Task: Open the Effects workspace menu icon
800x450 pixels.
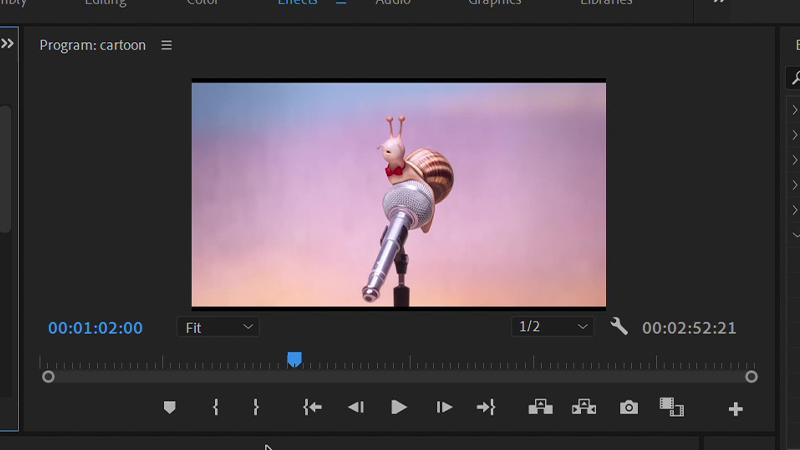Action: pos(341,2)
